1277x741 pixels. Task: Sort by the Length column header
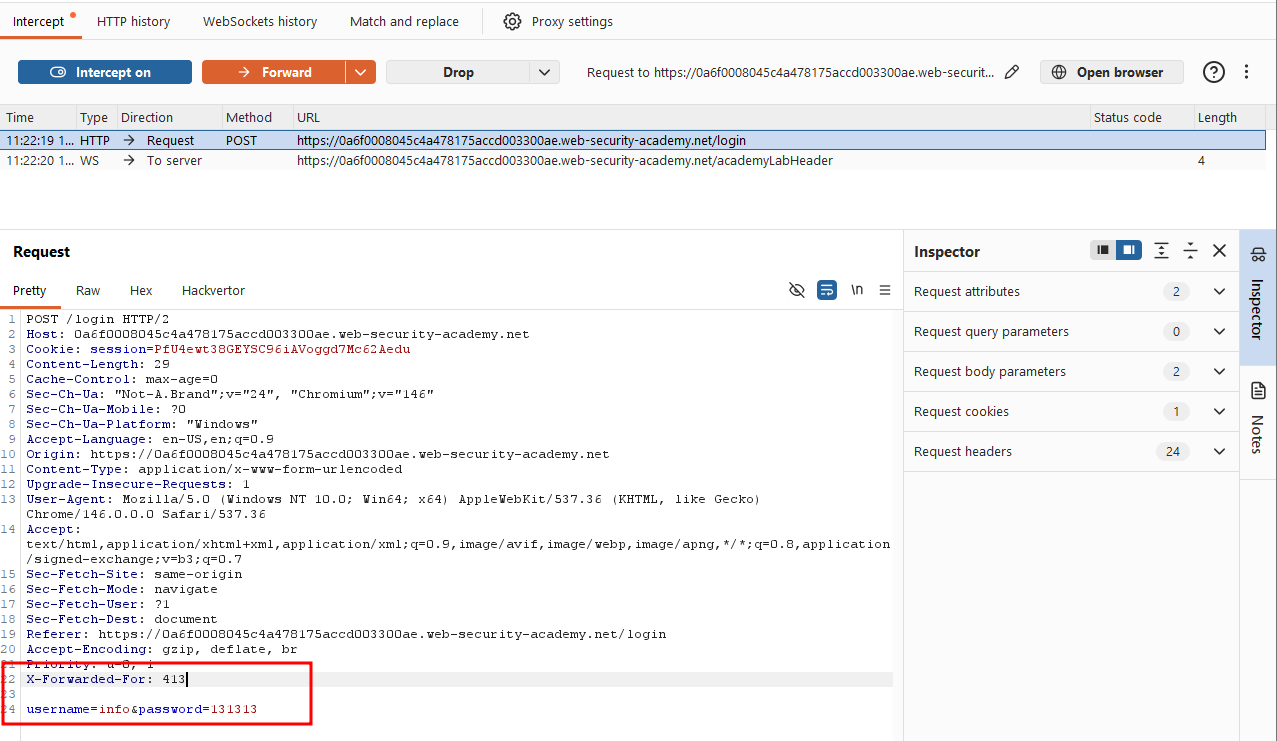point(1230,117)
